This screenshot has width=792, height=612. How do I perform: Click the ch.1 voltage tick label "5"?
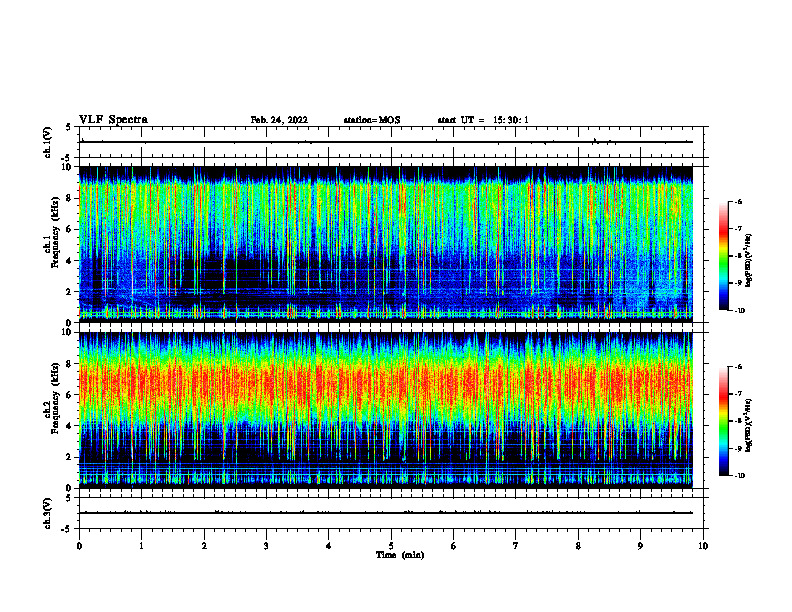click(x=69, y=127)
